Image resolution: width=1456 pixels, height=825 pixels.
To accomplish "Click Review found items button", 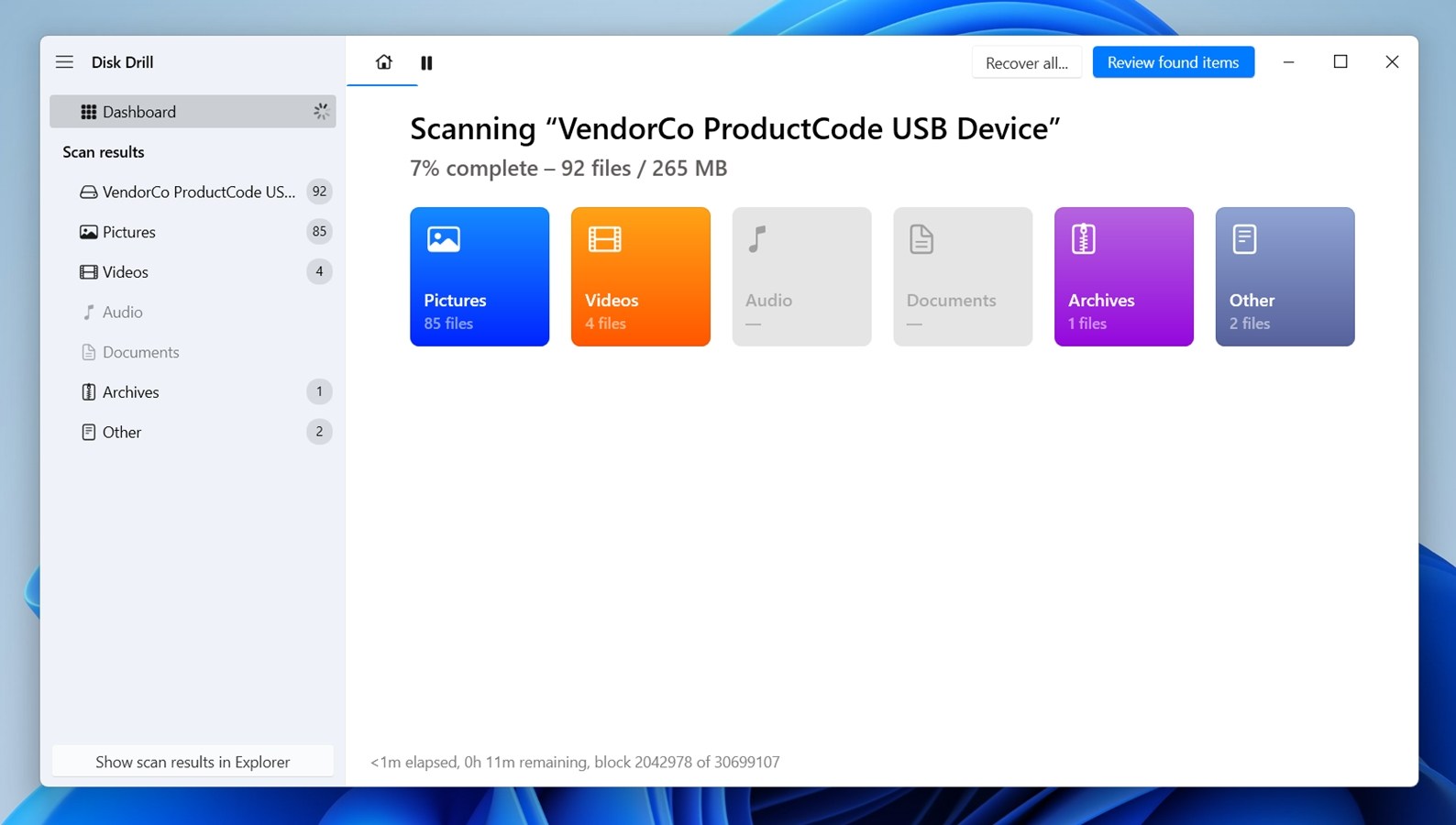I will point(1173,62).
